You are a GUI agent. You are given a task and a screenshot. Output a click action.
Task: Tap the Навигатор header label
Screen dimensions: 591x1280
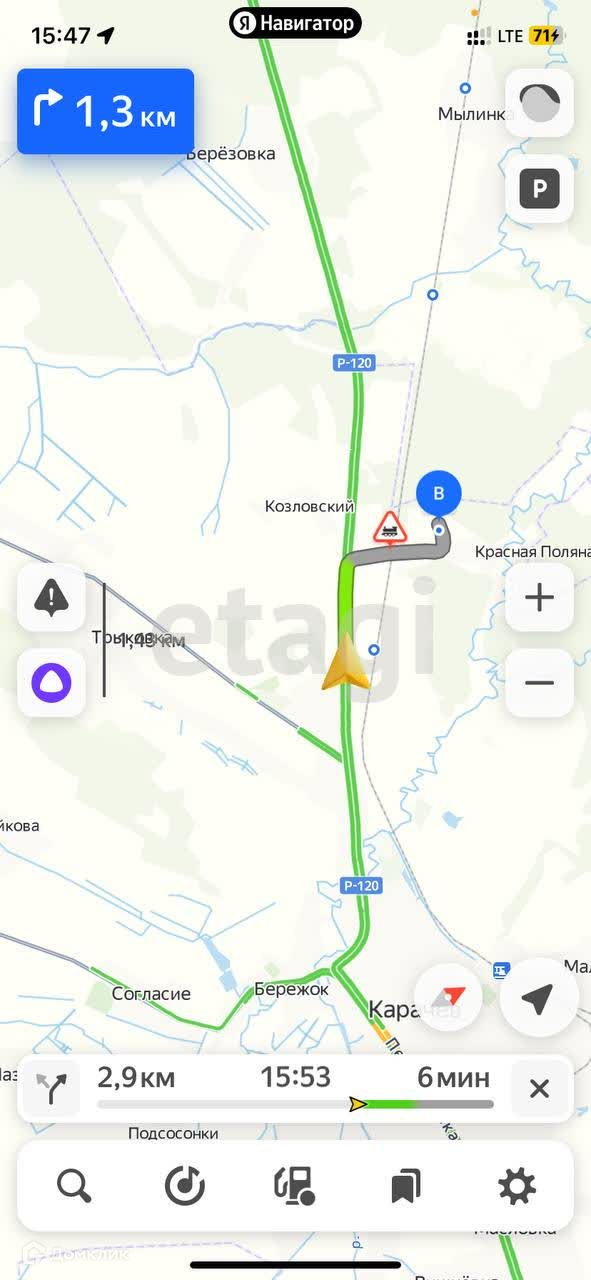click(x=295, y=22)
